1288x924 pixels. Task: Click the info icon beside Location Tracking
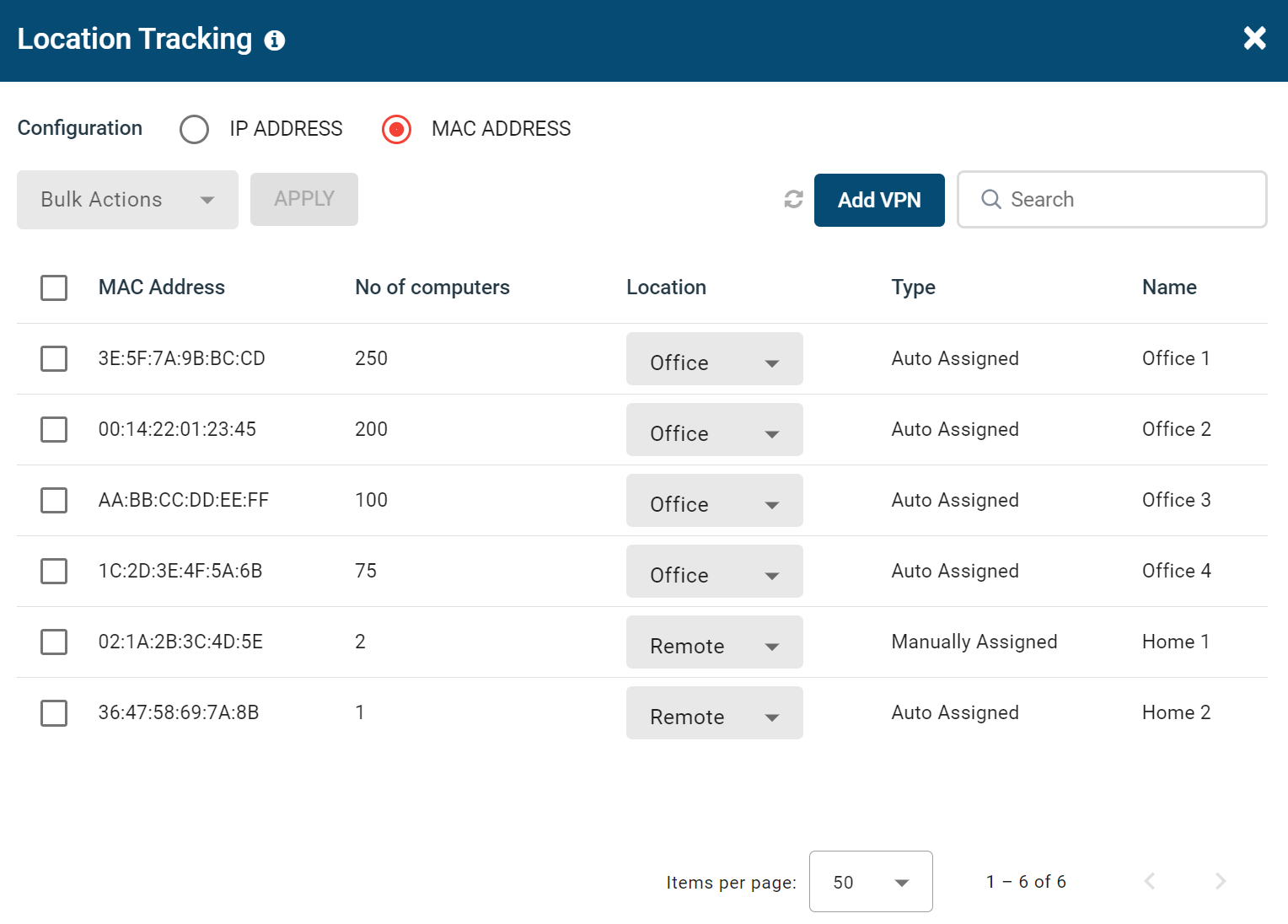(x=275, y=40)
